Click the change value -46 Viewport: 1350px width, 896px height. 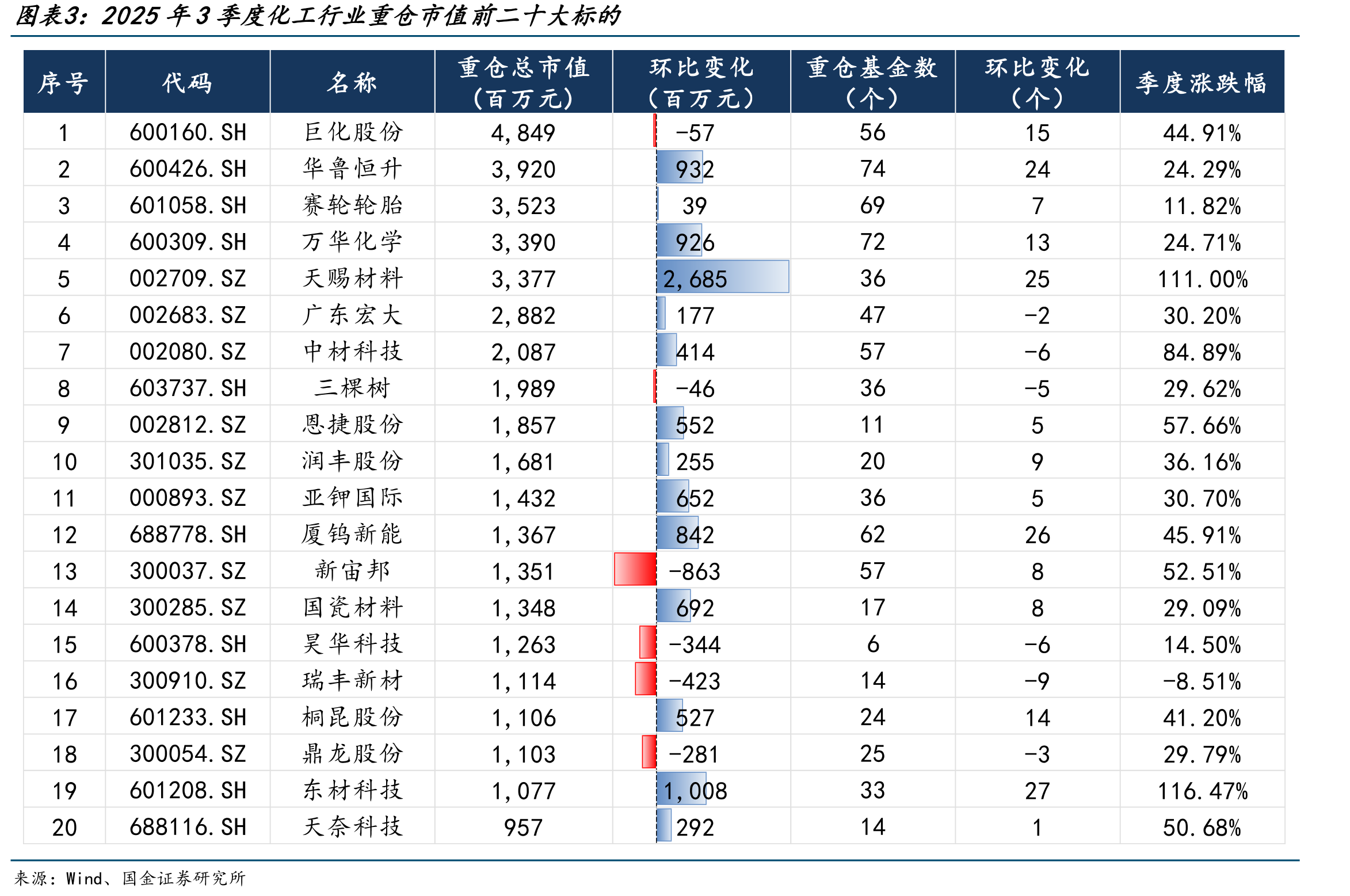coord(695,389)
